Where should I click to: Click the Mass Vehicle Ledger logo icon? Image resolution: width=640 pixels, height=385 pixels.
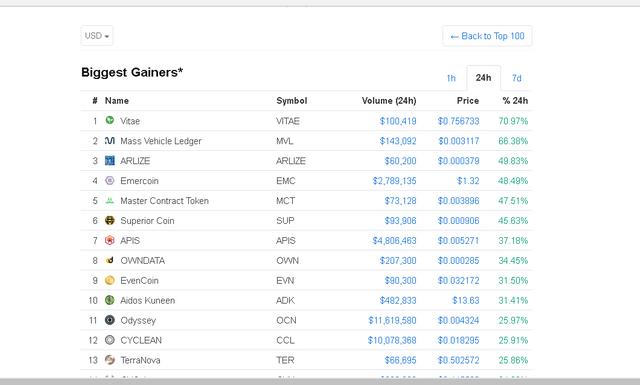pos(110,140)
